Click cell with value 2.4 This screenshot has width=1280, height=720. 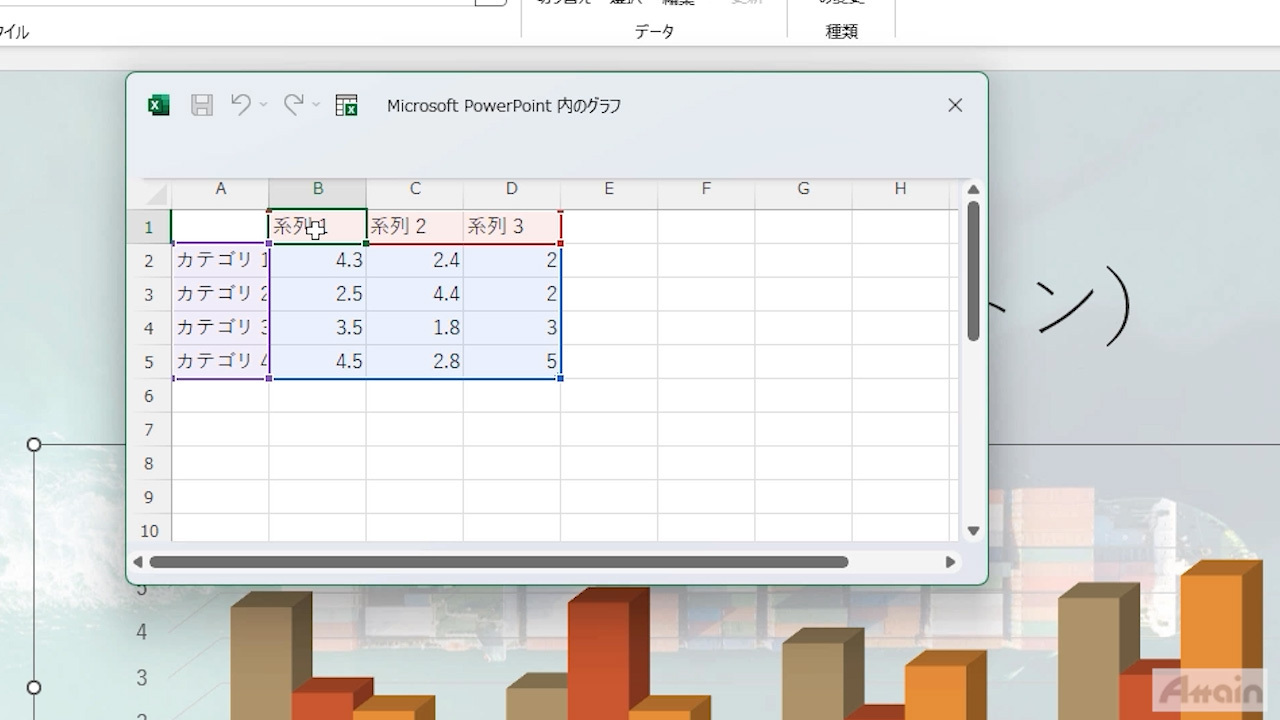tap(414, 261)
